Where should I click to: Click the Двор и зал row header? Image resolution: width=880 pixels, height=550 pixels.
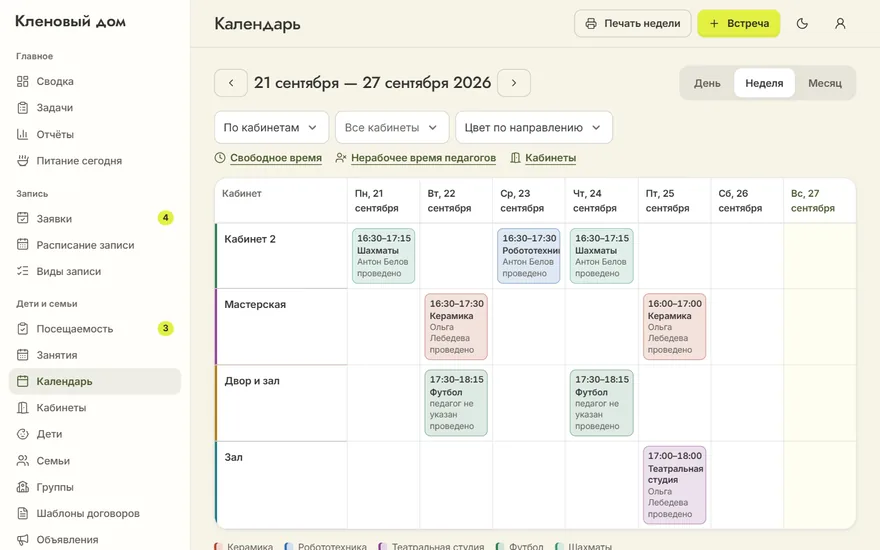click(x=281, y=403)
